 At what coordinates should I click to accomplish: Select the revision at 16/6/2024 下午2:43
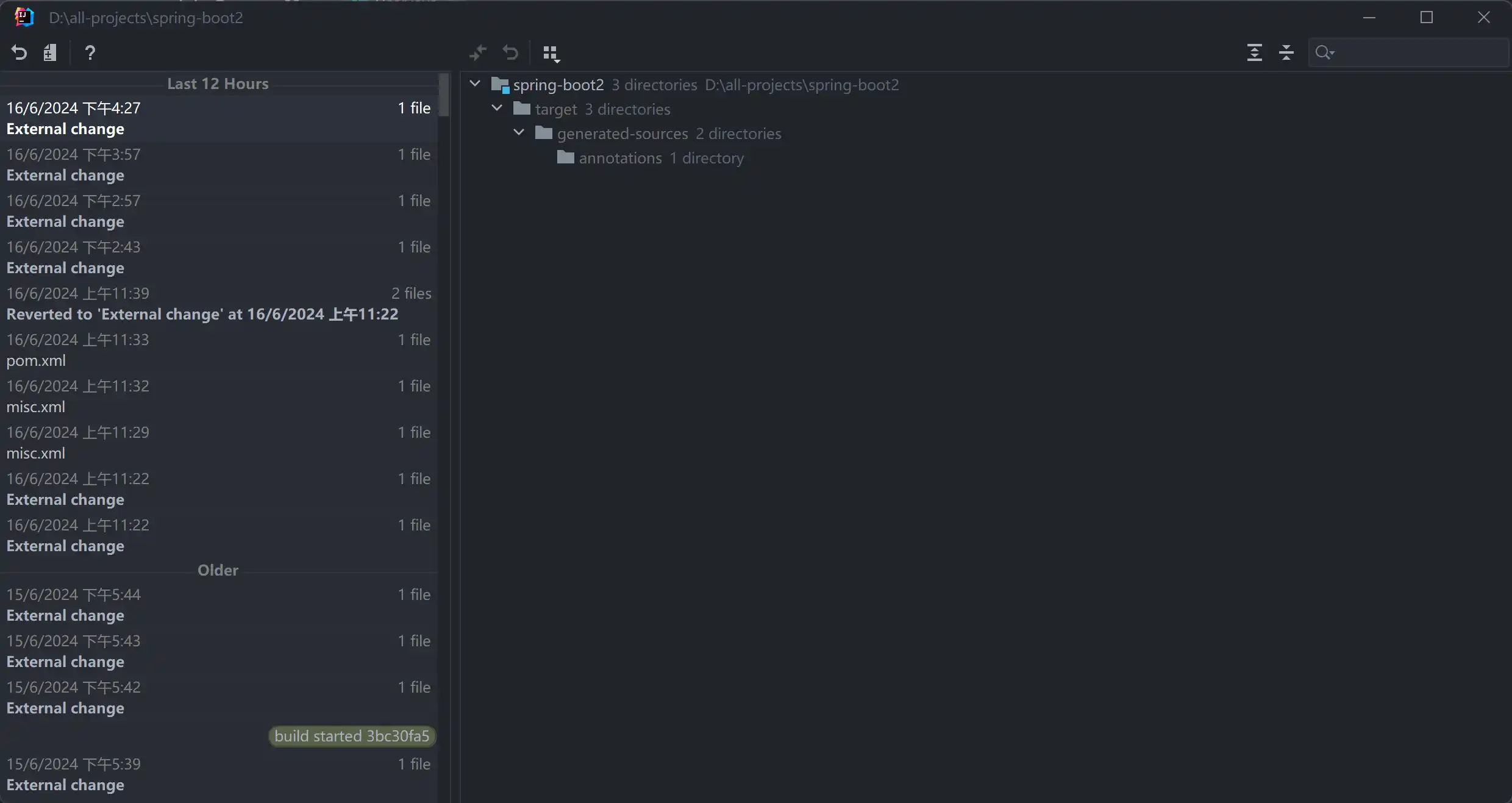click(218, 257)
